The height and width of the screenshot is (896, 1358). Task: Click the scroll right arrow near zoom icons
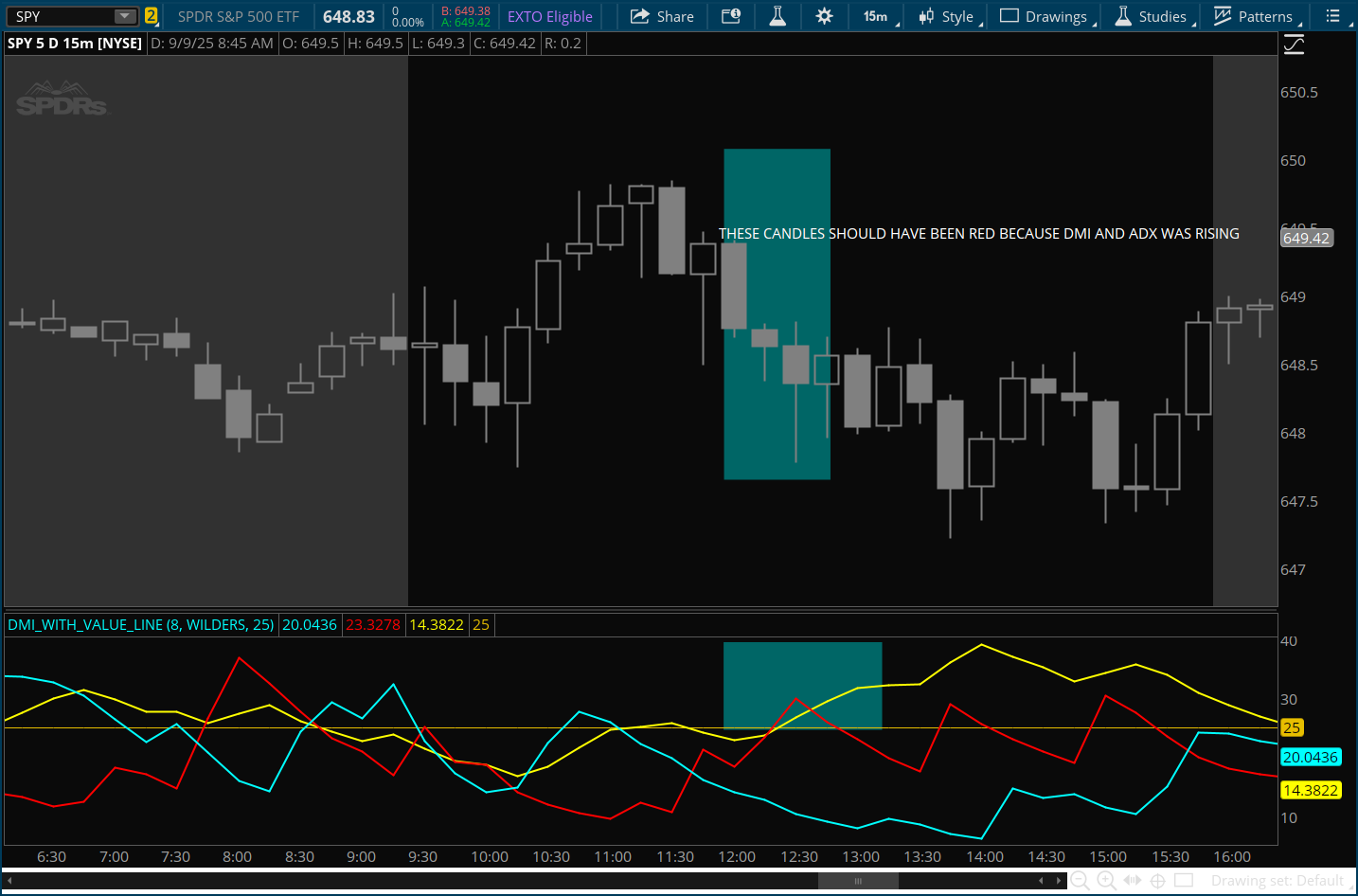click(1058, 881)
